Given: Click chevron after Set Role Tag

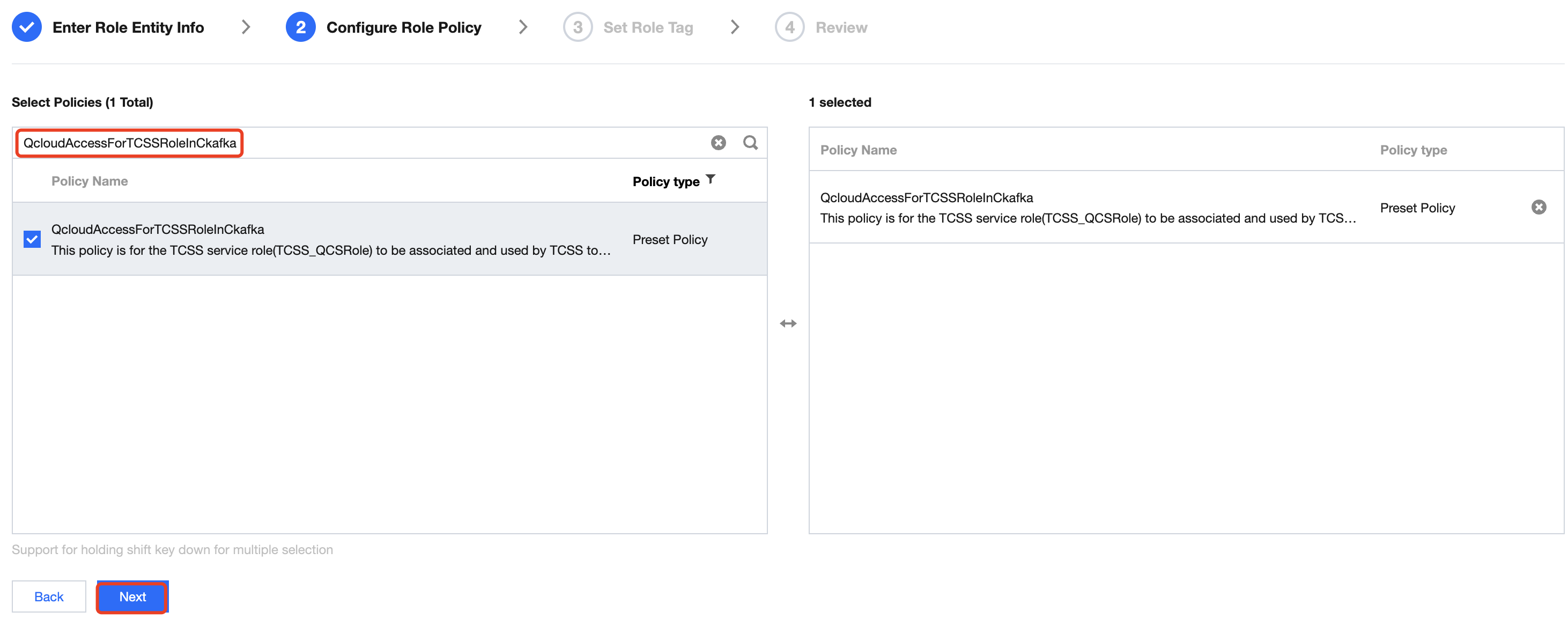Looking at the screenshot, I should click(x=734, y=27).
